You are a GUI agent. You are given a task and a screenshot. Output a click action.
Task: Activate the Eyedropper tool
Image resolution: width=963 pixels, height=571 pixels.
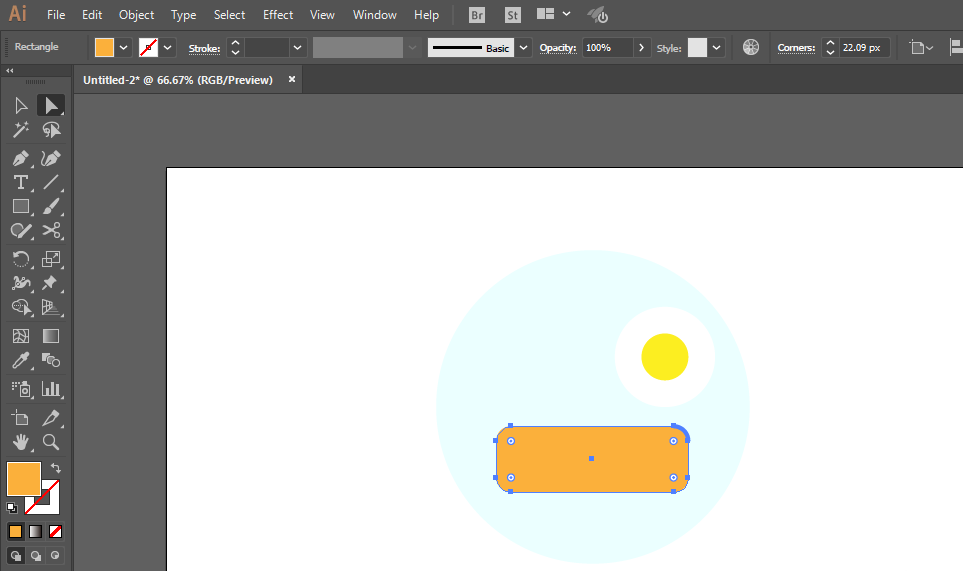[20, 360]
